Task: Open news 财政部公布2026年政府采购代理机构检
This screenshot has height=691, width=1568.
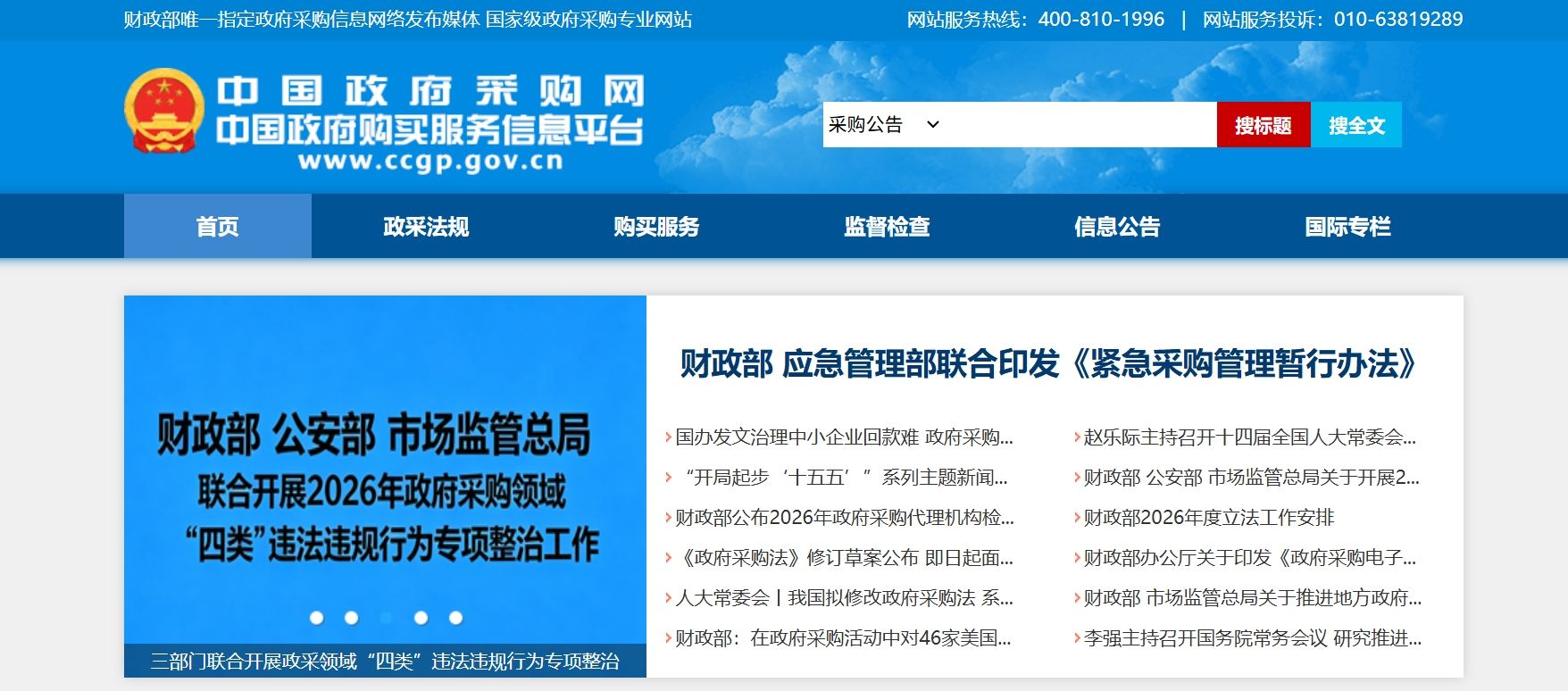Action: click(844, 517)
